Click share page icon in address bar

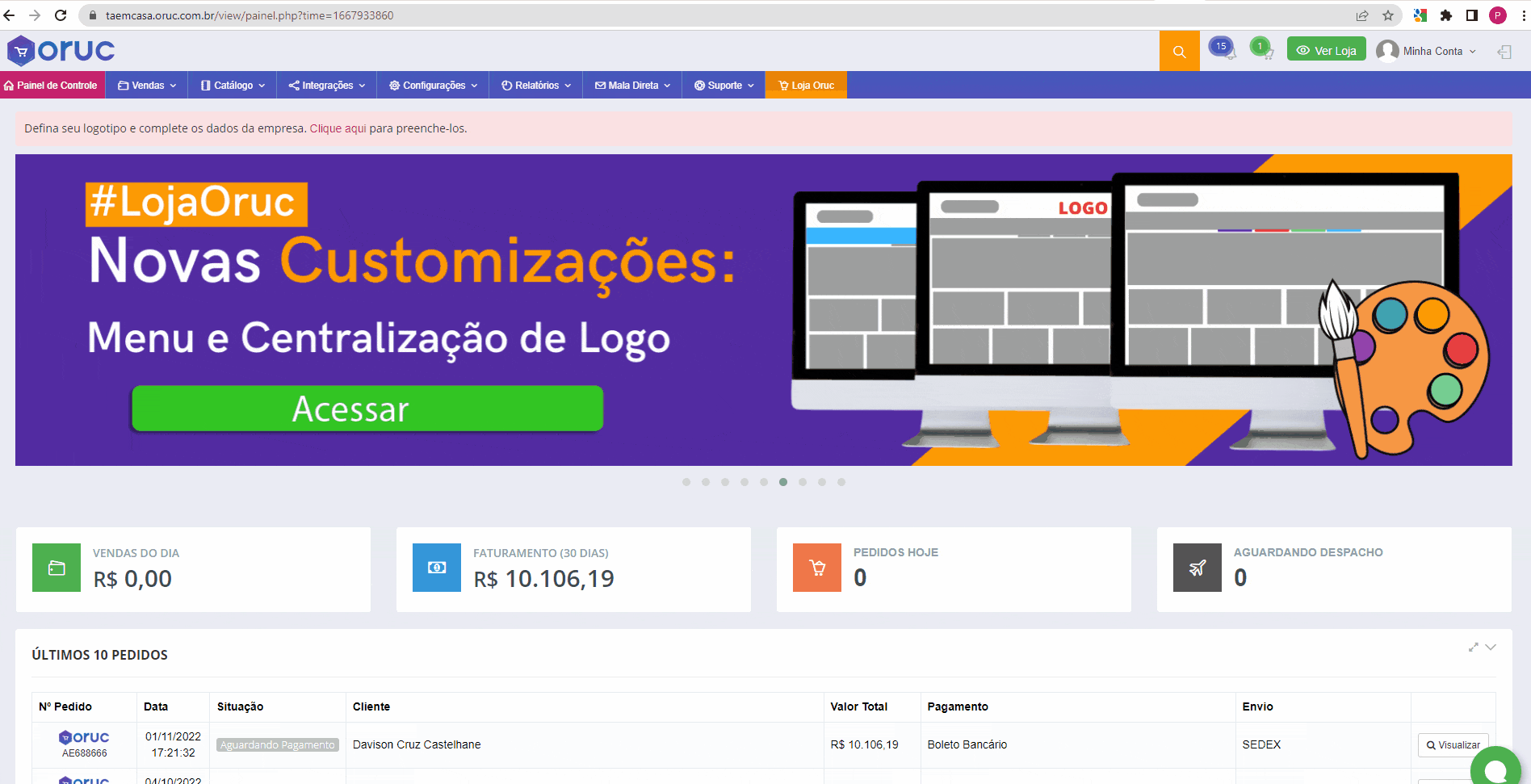[1362, 15]
